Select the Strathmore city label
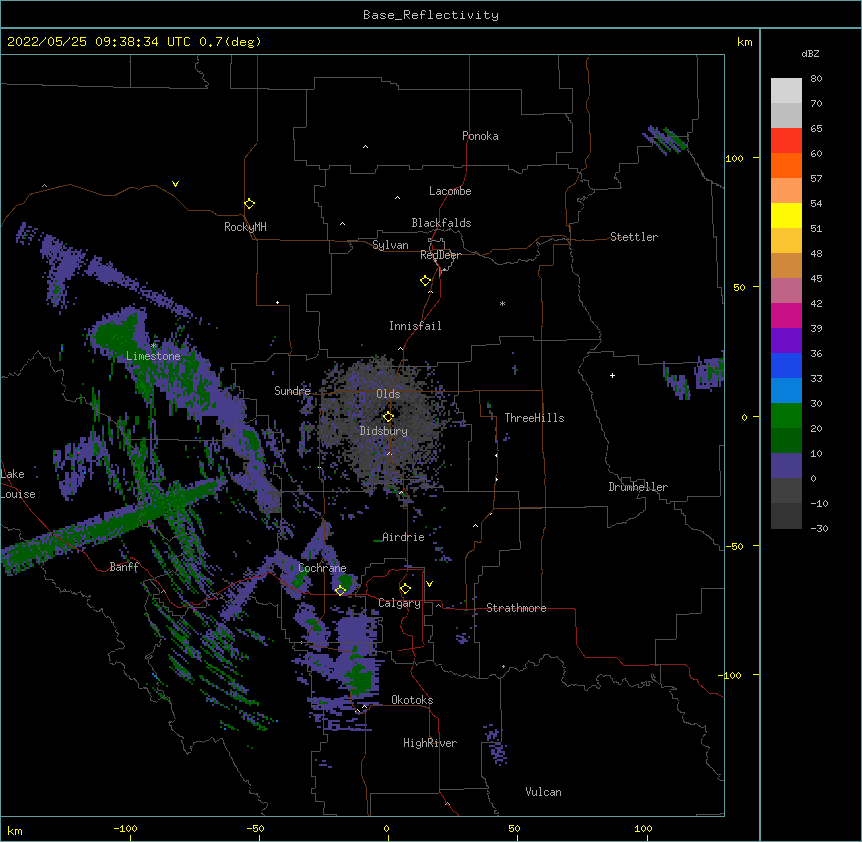Viewport: 862px width, 842px height. [516, 608]
